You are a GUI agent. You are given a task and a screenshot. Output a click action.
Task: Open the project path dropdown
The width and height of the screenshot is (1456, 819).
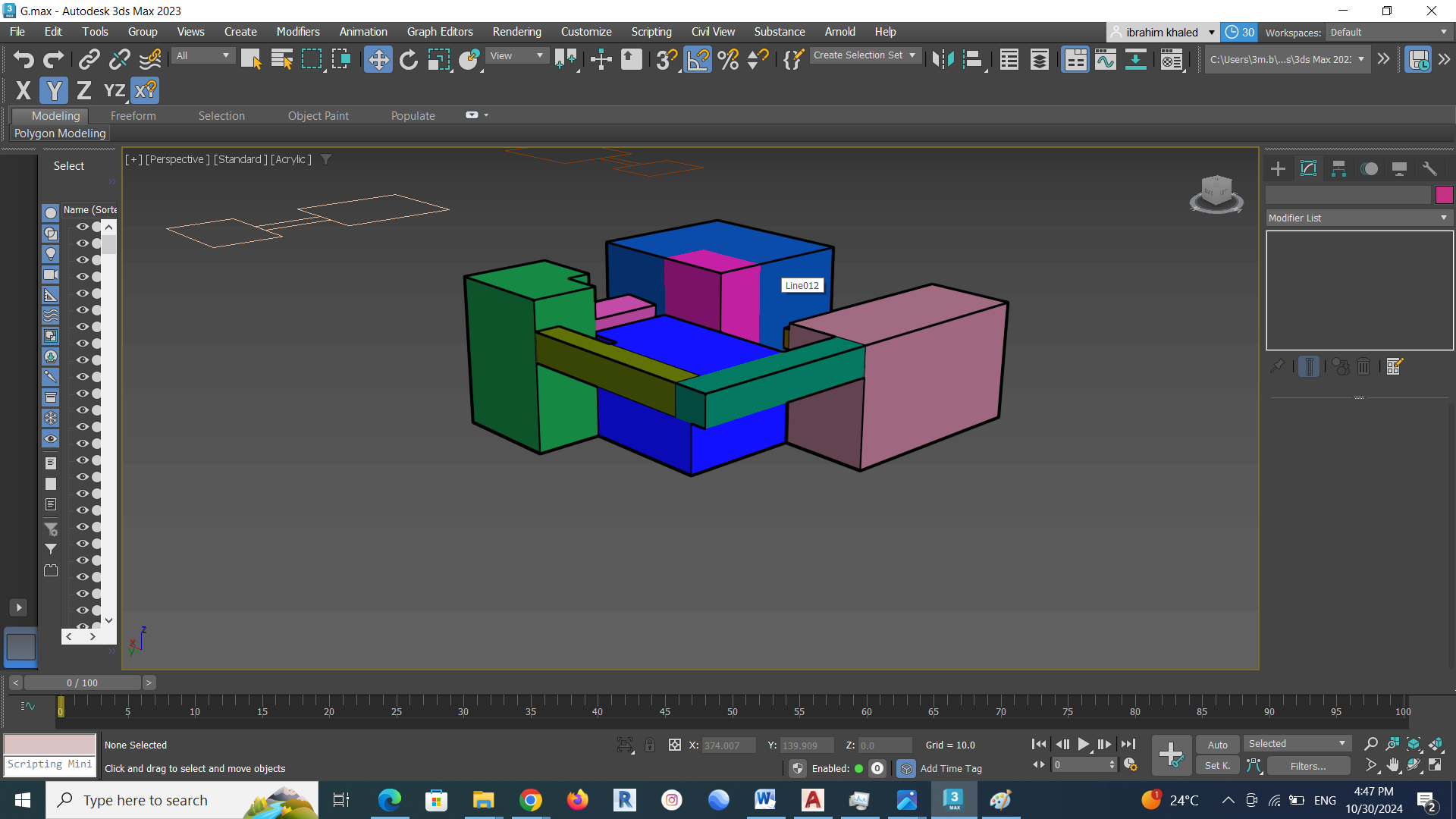pos(1287,59)
